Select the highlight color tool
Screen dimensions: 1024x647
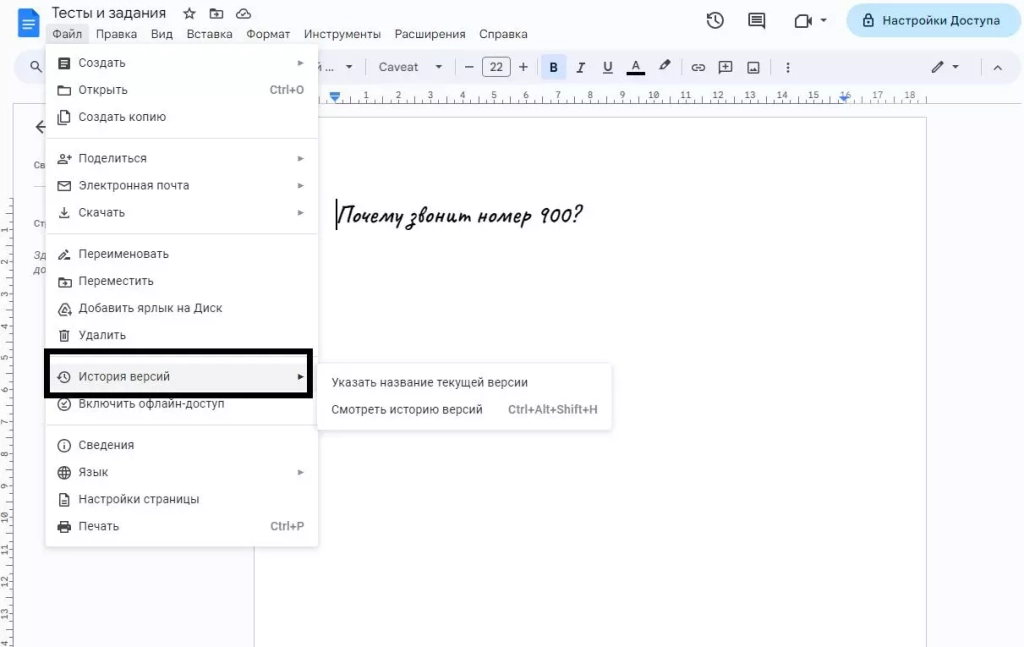click(664, 66)
